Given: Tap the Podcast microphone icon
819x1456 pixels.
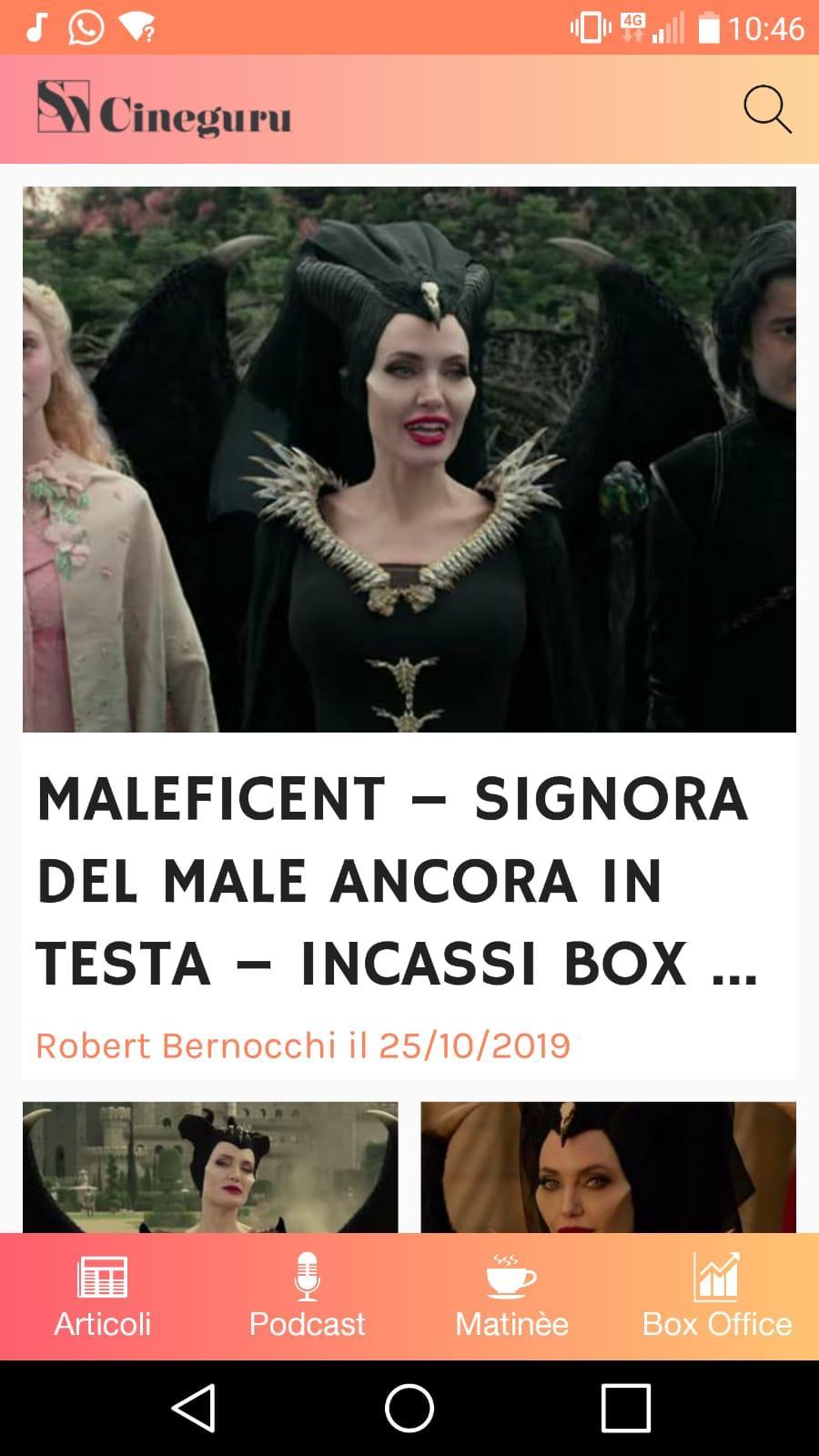Looking at the screenshot, I should 307,1276.
